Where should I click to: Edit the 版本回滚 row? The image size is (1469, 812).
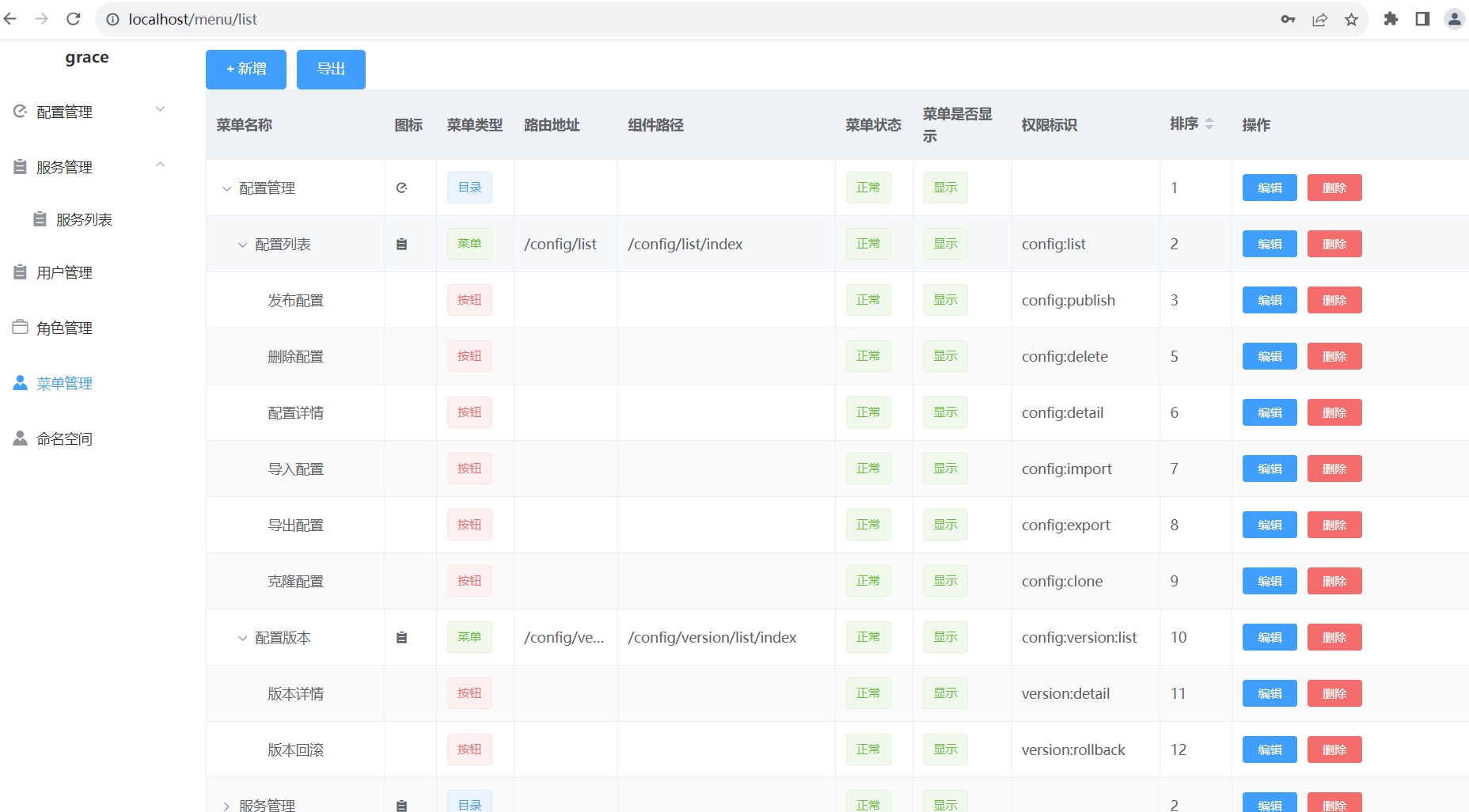pyautogui.click(x=1270, y=749)
